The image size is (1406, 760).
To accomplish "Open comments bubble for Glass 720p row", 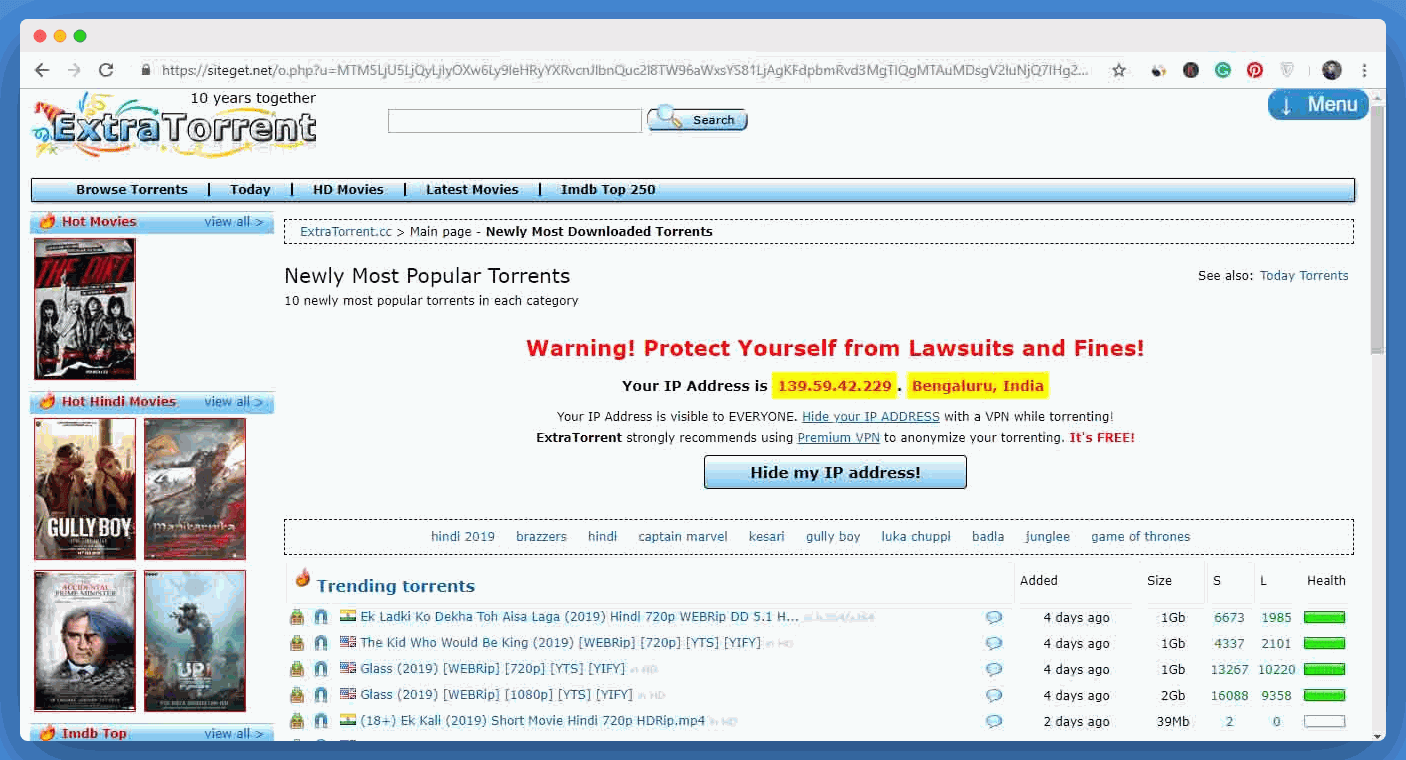I will (x=994, y=670).
